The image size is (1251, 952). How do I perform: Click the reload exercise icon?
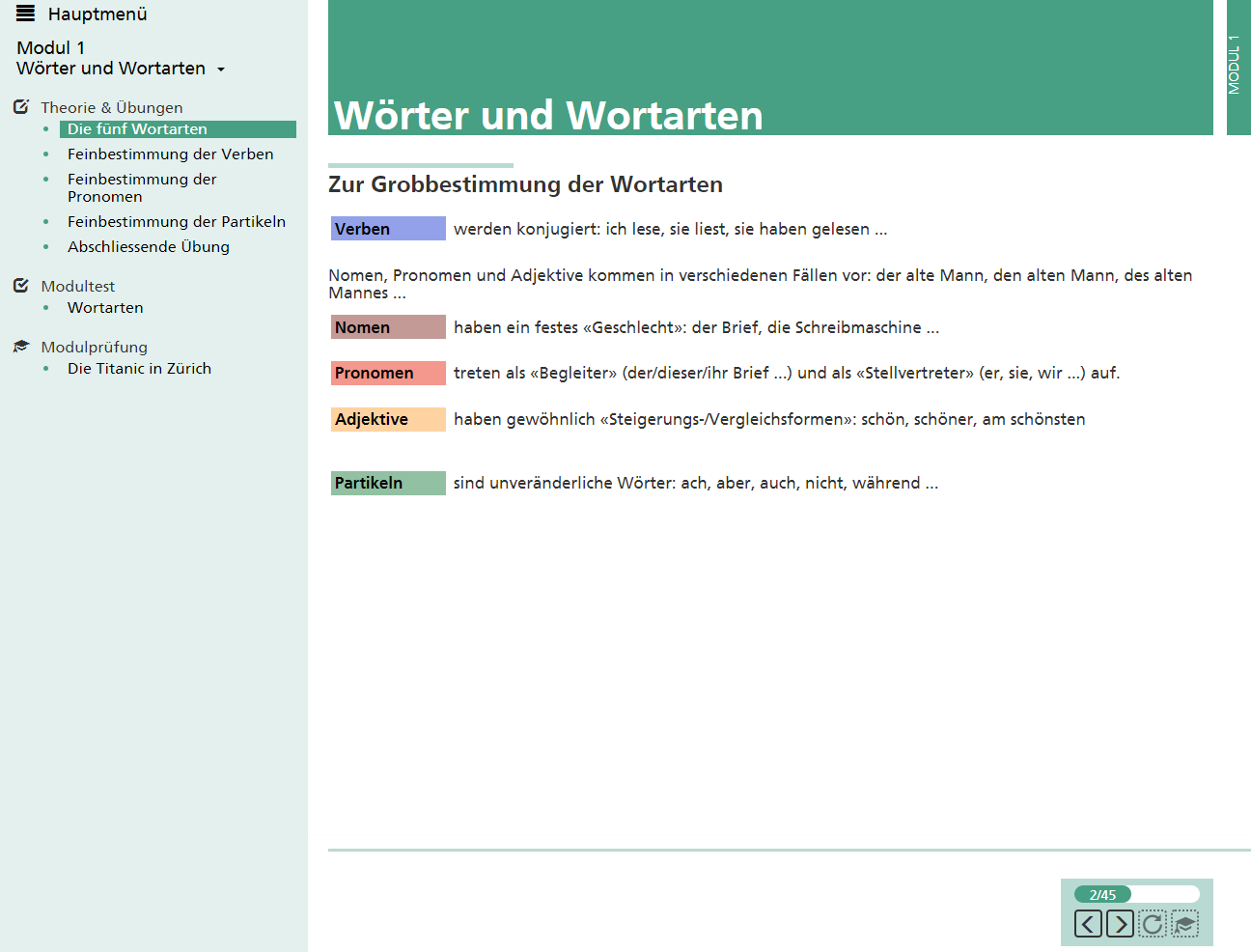(x=1153, y=924)
